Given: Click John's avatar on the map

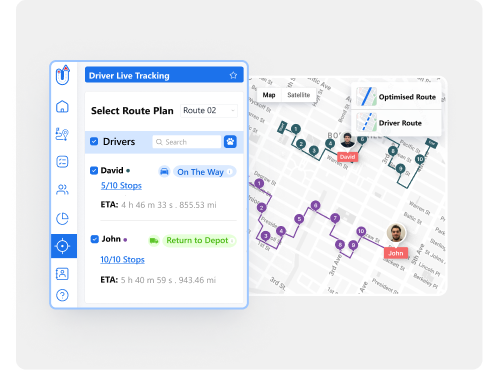Looking at the screenshot, I should coord(396,233).
